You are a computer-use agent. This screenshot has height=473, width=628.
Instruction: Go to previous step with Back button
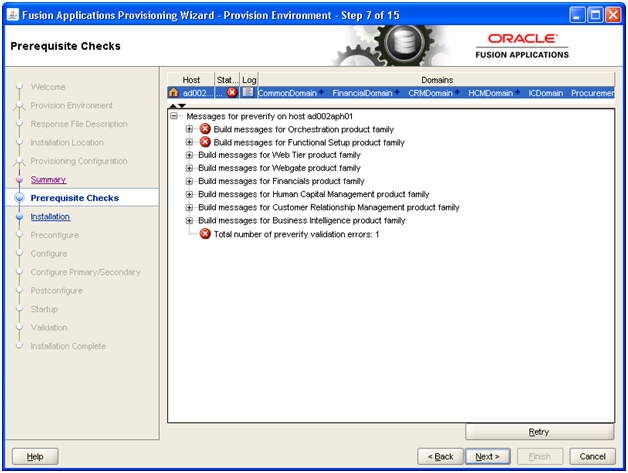click(440, 456)
